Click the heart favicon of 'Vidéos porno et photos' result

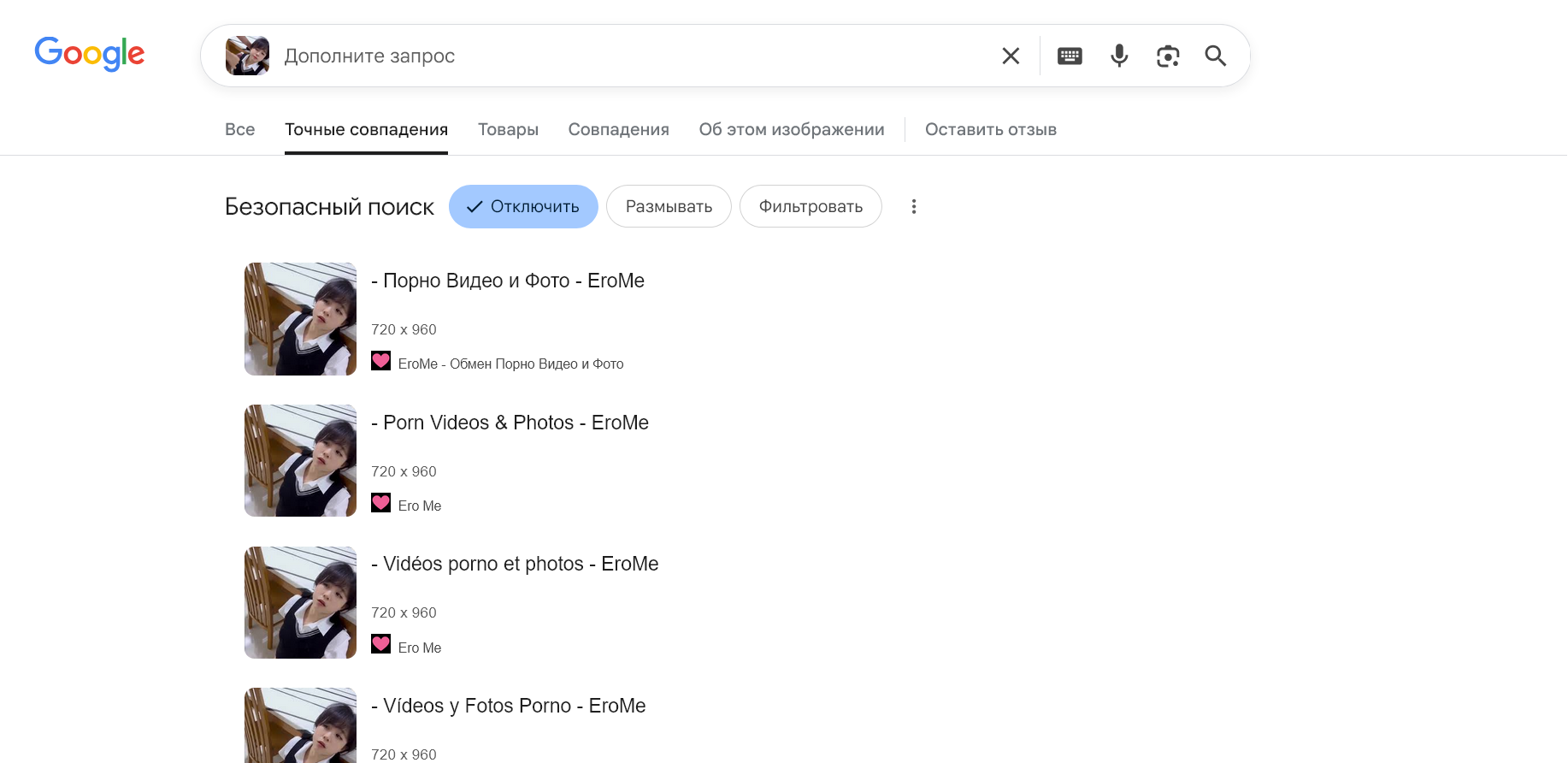(381, 644)
